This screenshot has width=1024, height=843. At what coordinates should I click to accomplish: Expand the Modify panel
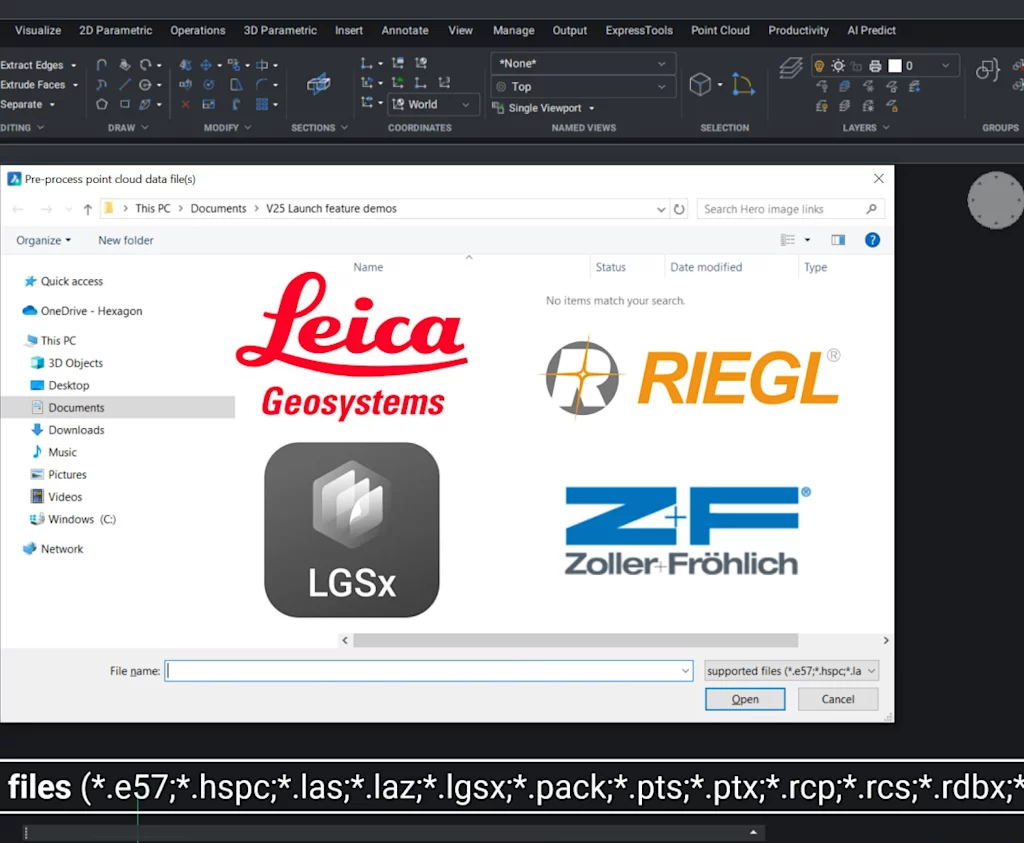coord(227,128)
